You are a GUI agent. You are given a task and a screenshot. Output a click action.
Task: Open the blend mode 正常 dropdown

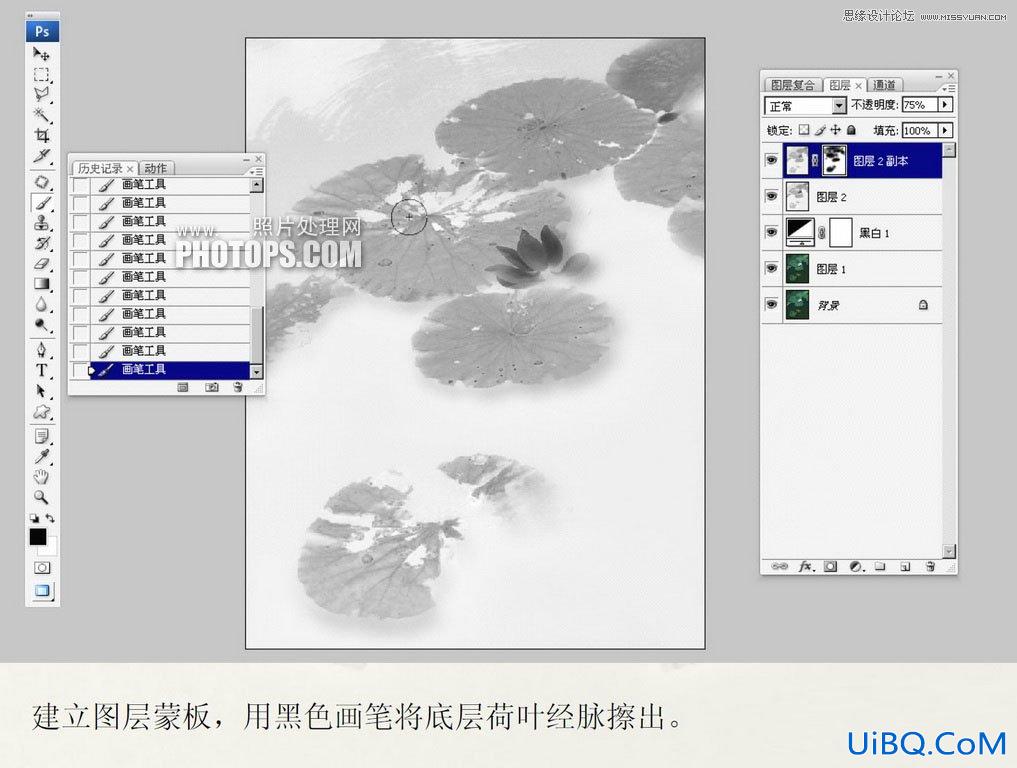point(806,105)
